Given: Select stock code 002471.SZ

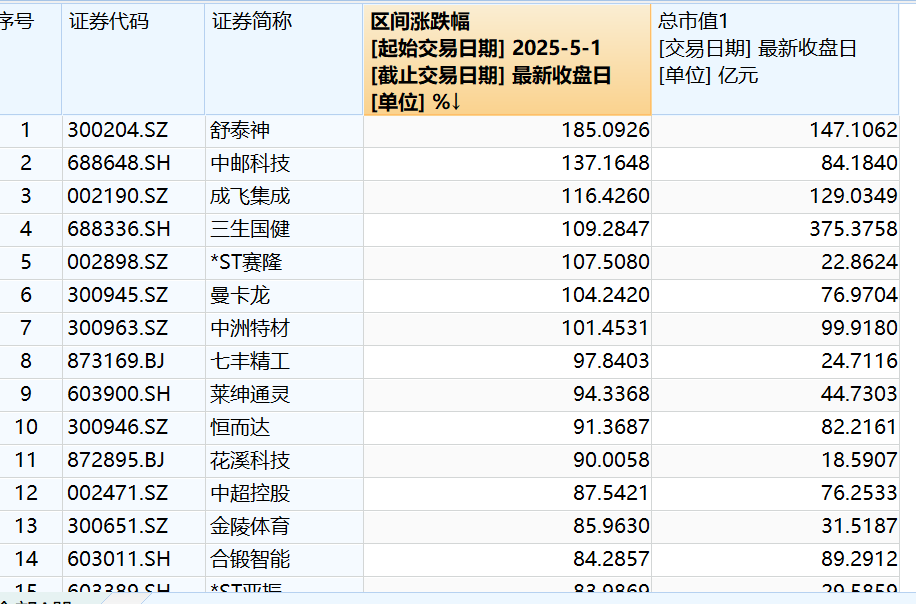Looking at the screenshot, I should [118, 493].
